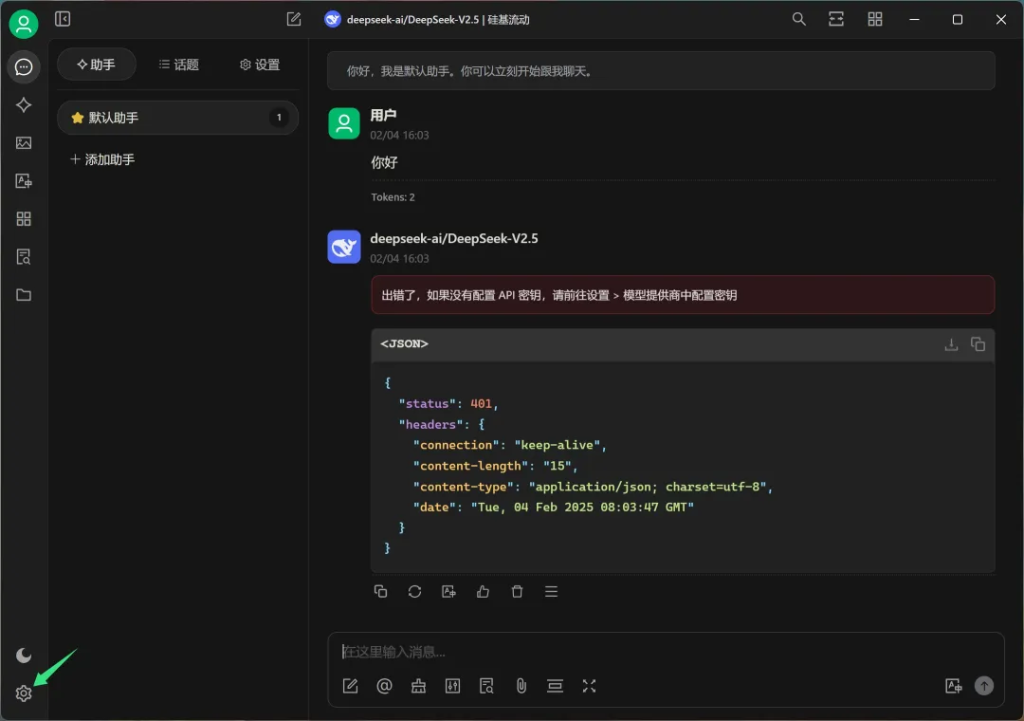Like the reply with thumbs-up icon
The width and height of the screenshot is (1024, 721).
(x=483, y=592)
